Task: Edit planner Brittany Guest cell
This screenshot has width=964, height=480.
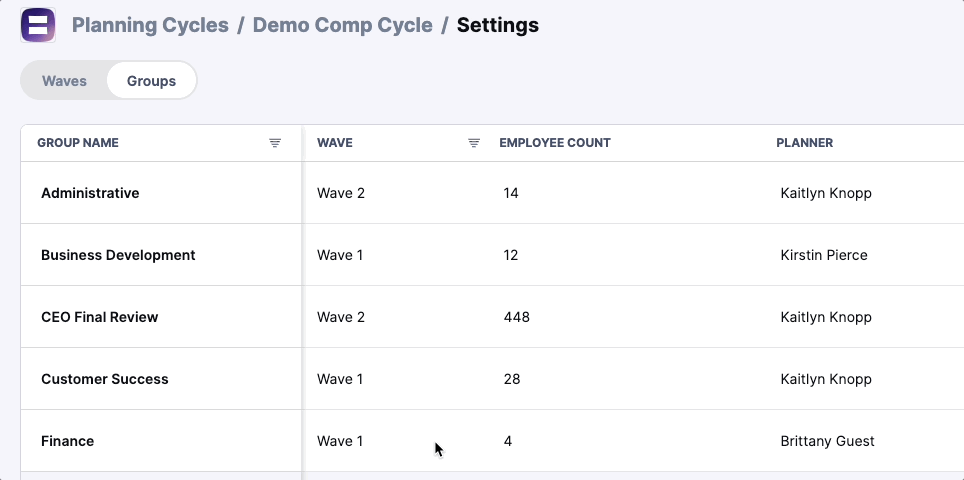Action: [x=828, y=441]
